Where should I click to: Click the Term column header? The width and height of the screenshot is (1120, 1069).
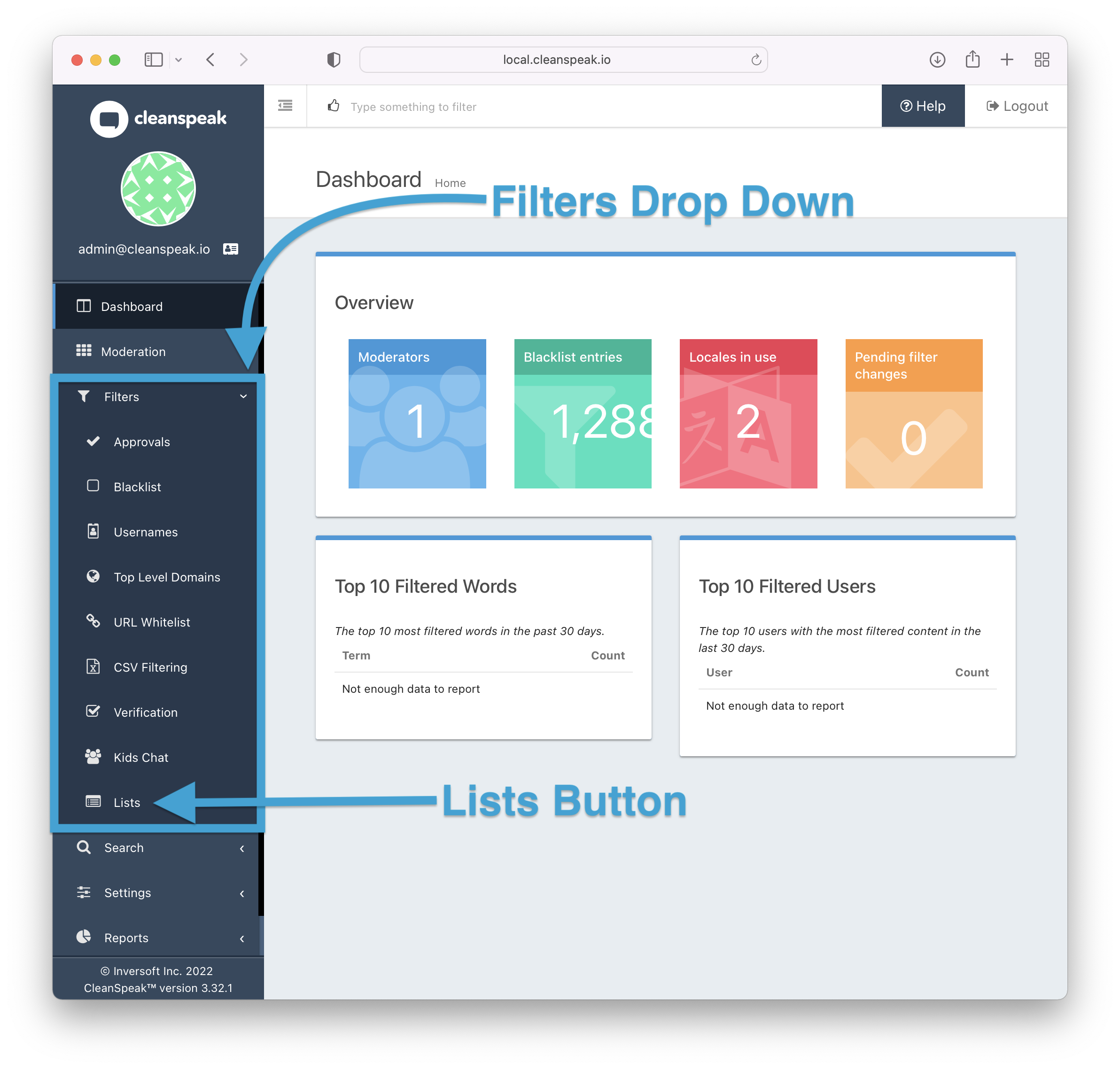coord(356,656)
